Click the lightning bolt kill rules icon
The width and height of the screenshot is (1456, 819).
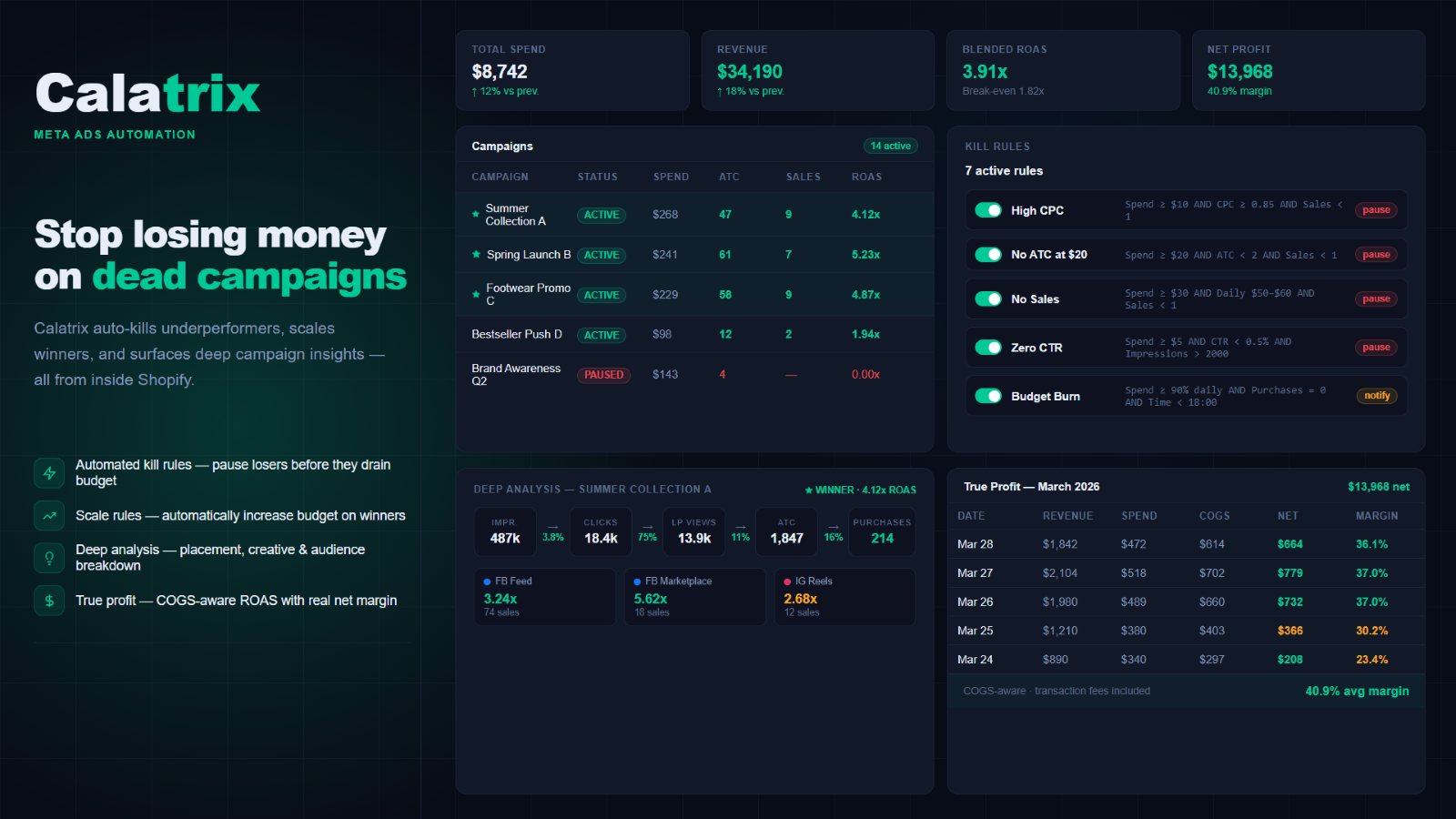pyautogui.click(x=49, y=472)
